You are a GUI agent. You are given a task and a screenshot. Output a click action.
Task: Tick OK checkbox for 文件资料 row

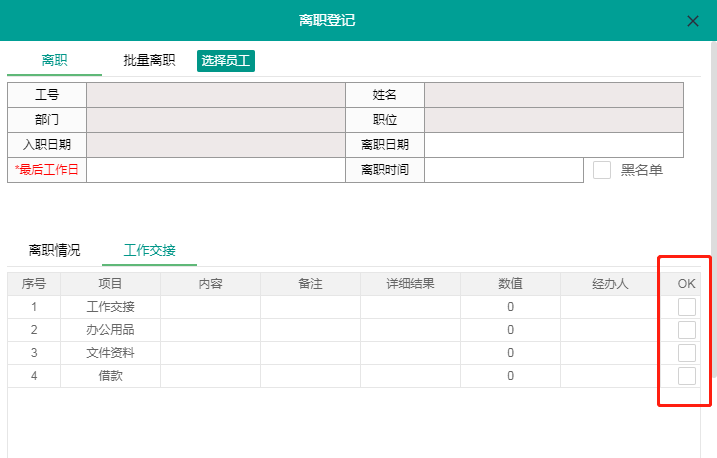[687, 353]
